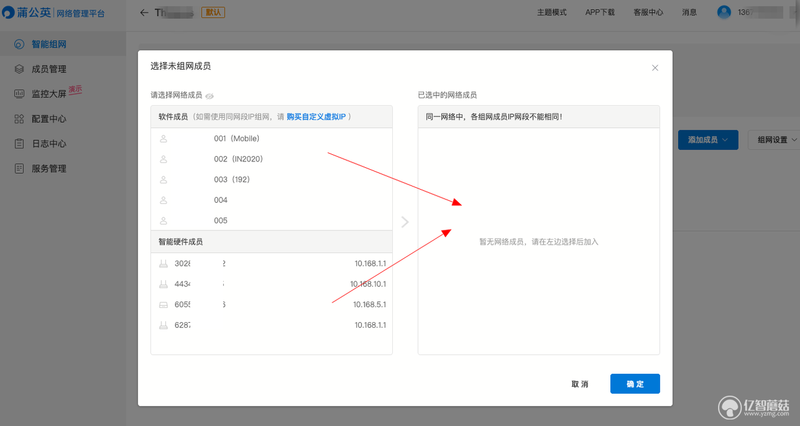Open 消息 in the header
Image resolution: width=800 pixels, height=426 pixels.
pyautogui.click(x=689, y=12)
